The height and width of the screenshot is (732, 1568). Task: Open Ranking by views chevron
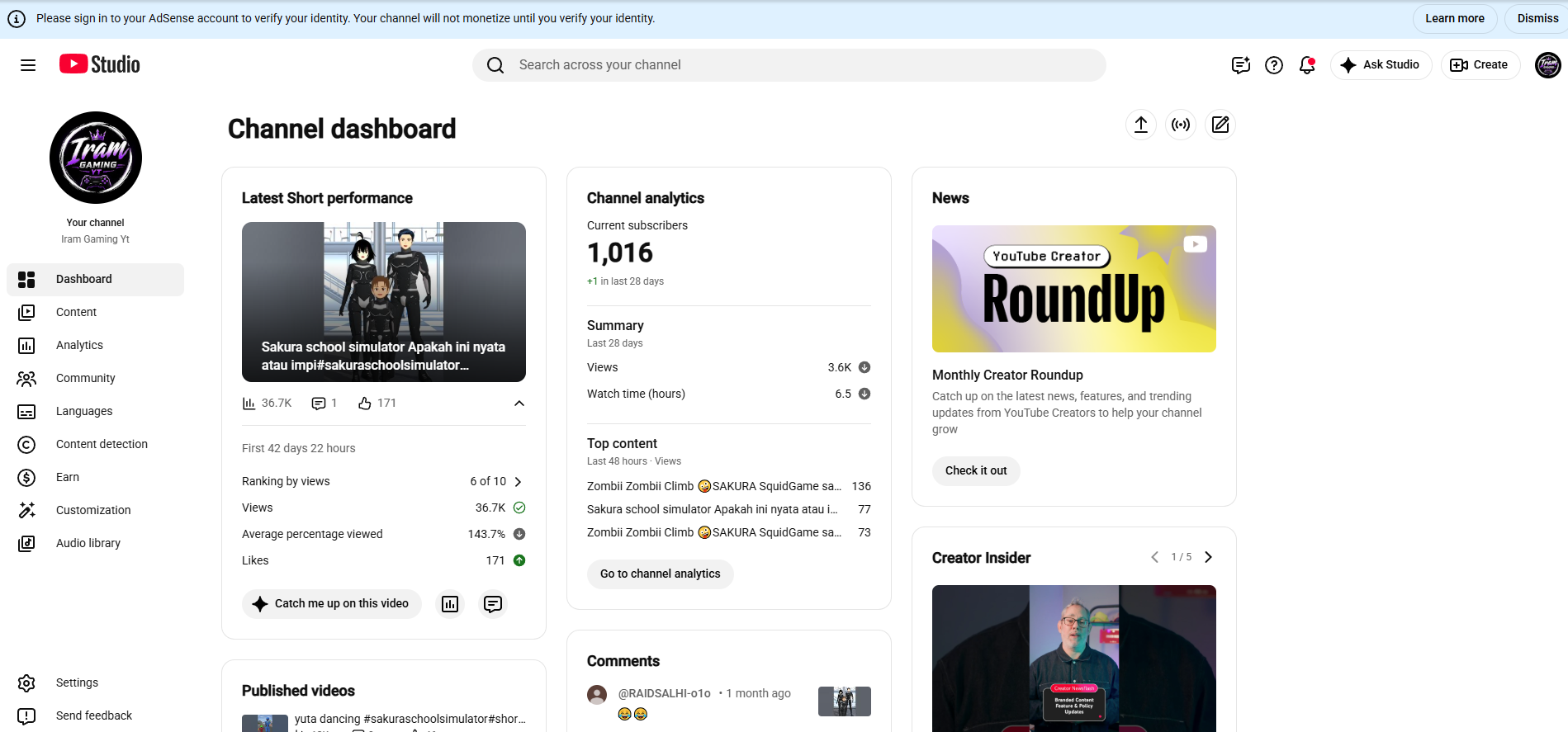[518, 481]
